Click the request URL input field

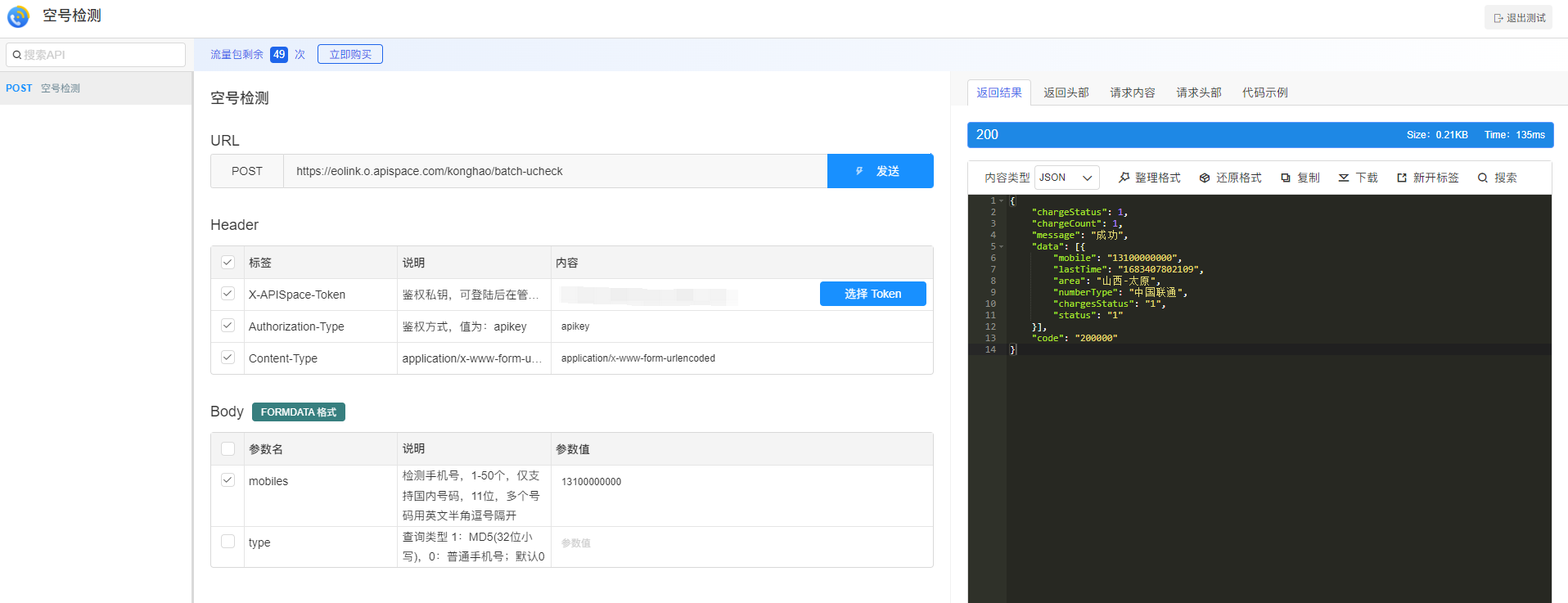point(555,171)
